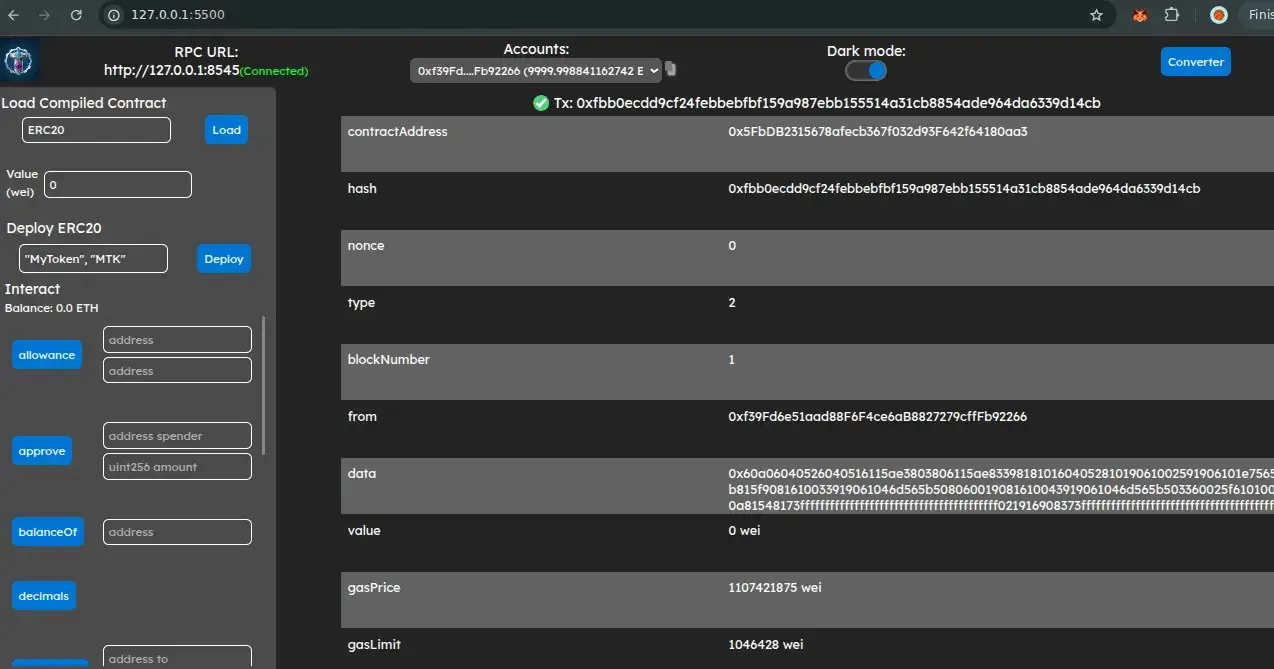Click the approve function button

(41, 450)
